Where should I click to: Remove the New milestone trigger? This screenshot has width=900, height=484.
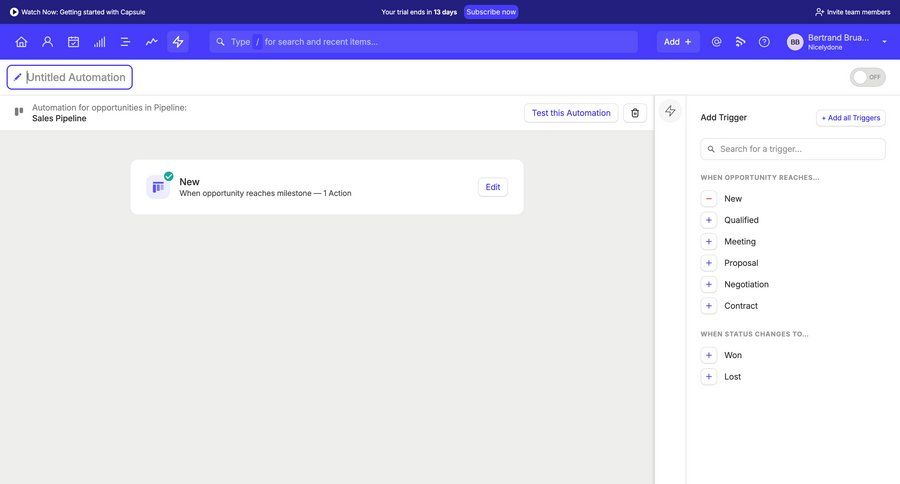709,199
